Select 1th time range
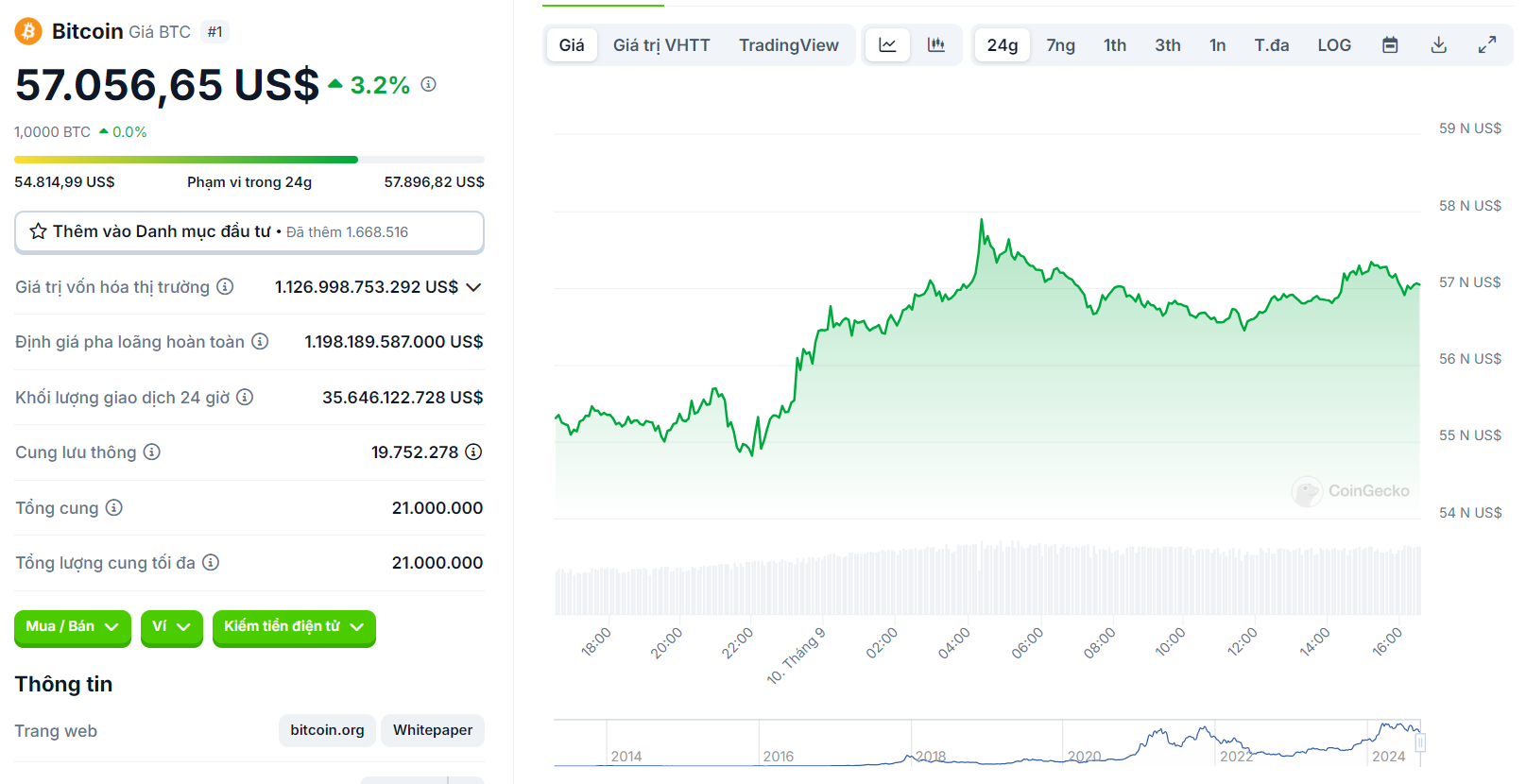 point(1115,44)
